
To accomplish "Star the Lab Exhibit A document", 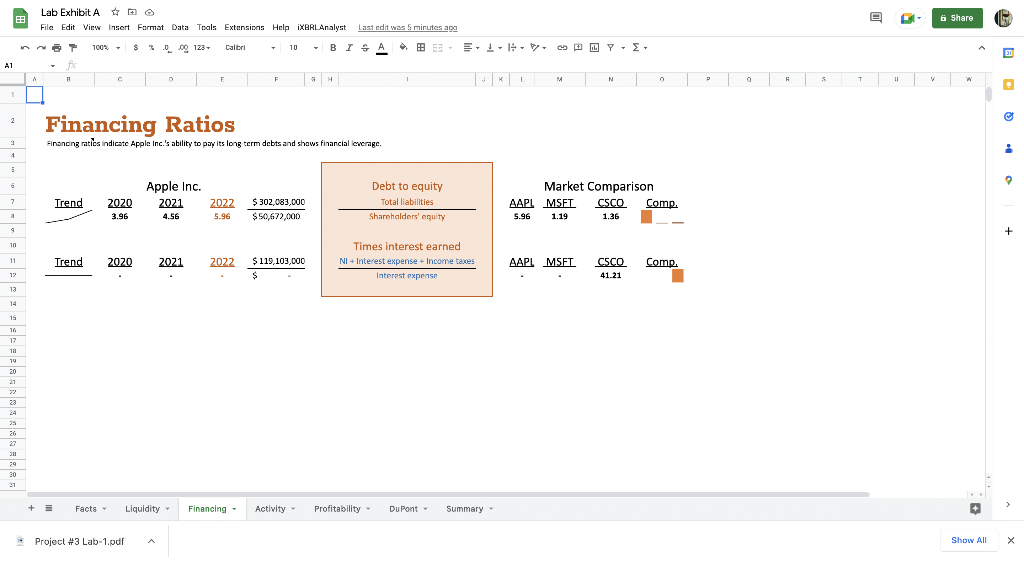I will [x=115, y=12].
